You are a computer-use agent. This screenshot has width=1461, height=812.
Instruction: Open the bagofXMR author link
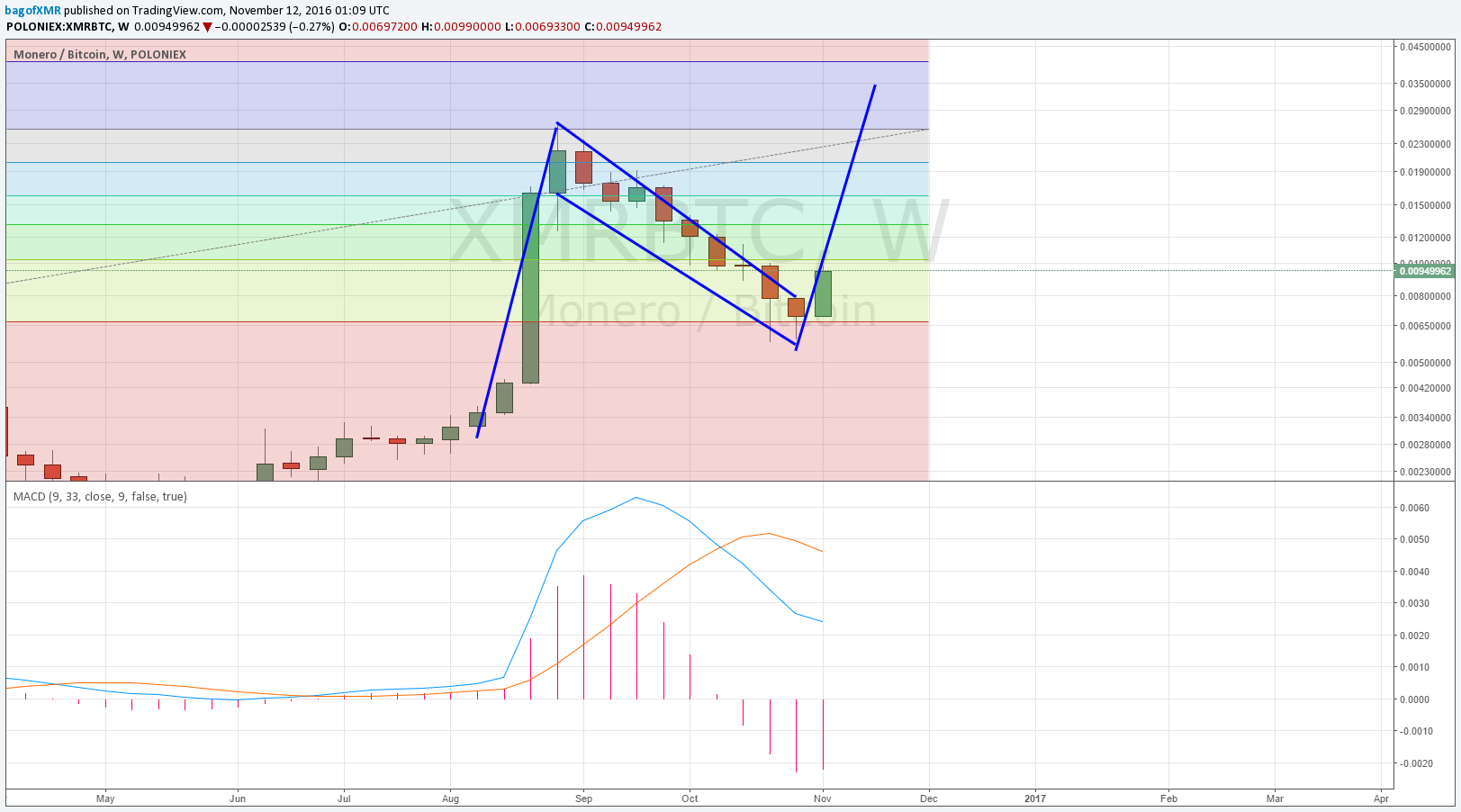[33, 11]
